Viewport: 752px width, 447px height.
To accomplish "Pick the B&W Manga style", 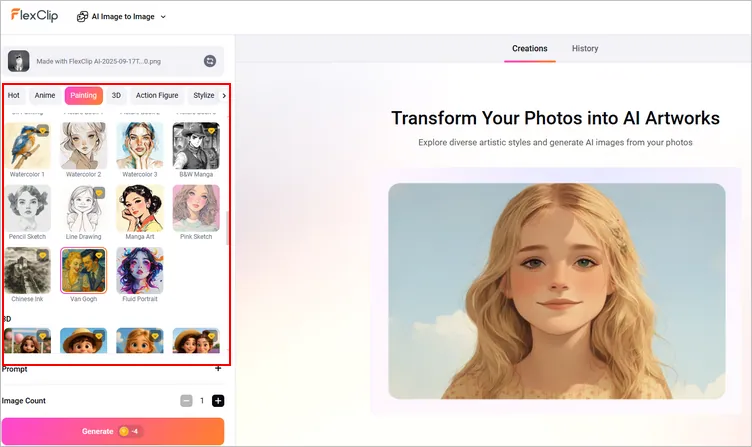I will coord(195,147).
